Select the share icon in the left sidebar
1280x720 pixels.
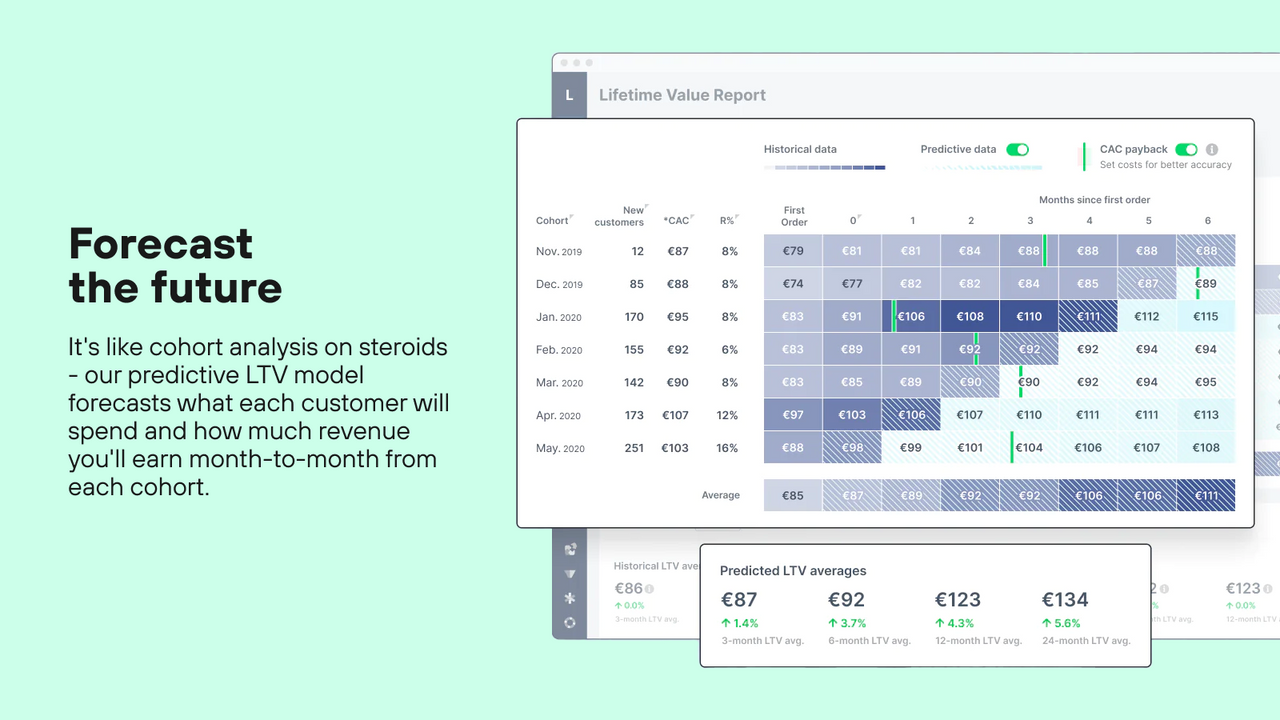[569, 548]
